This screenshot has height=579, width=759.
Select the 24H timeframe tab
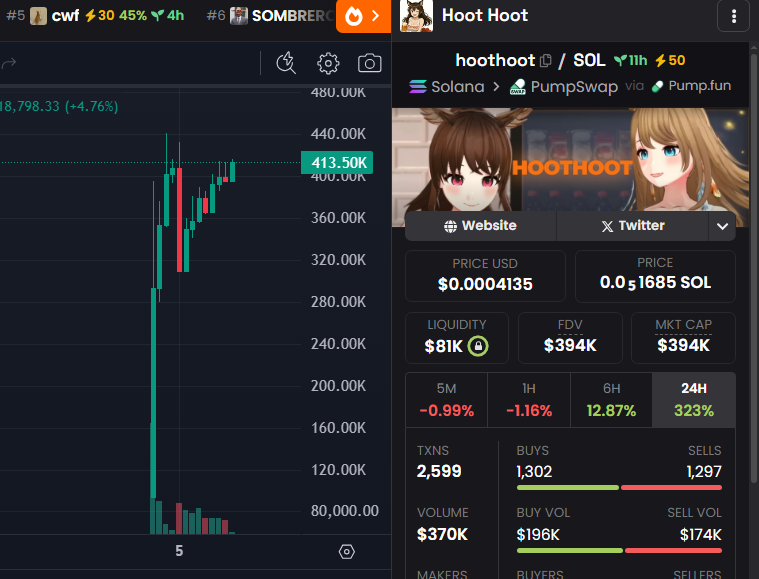(693, 400)
